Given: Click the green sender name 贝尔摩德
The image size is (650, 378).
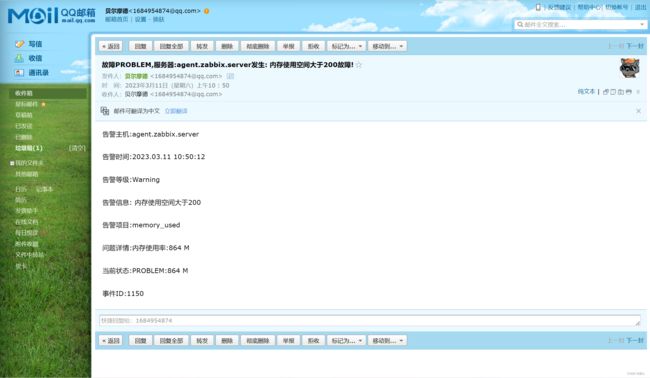Looking at the screenshot, I should (136, 76).
